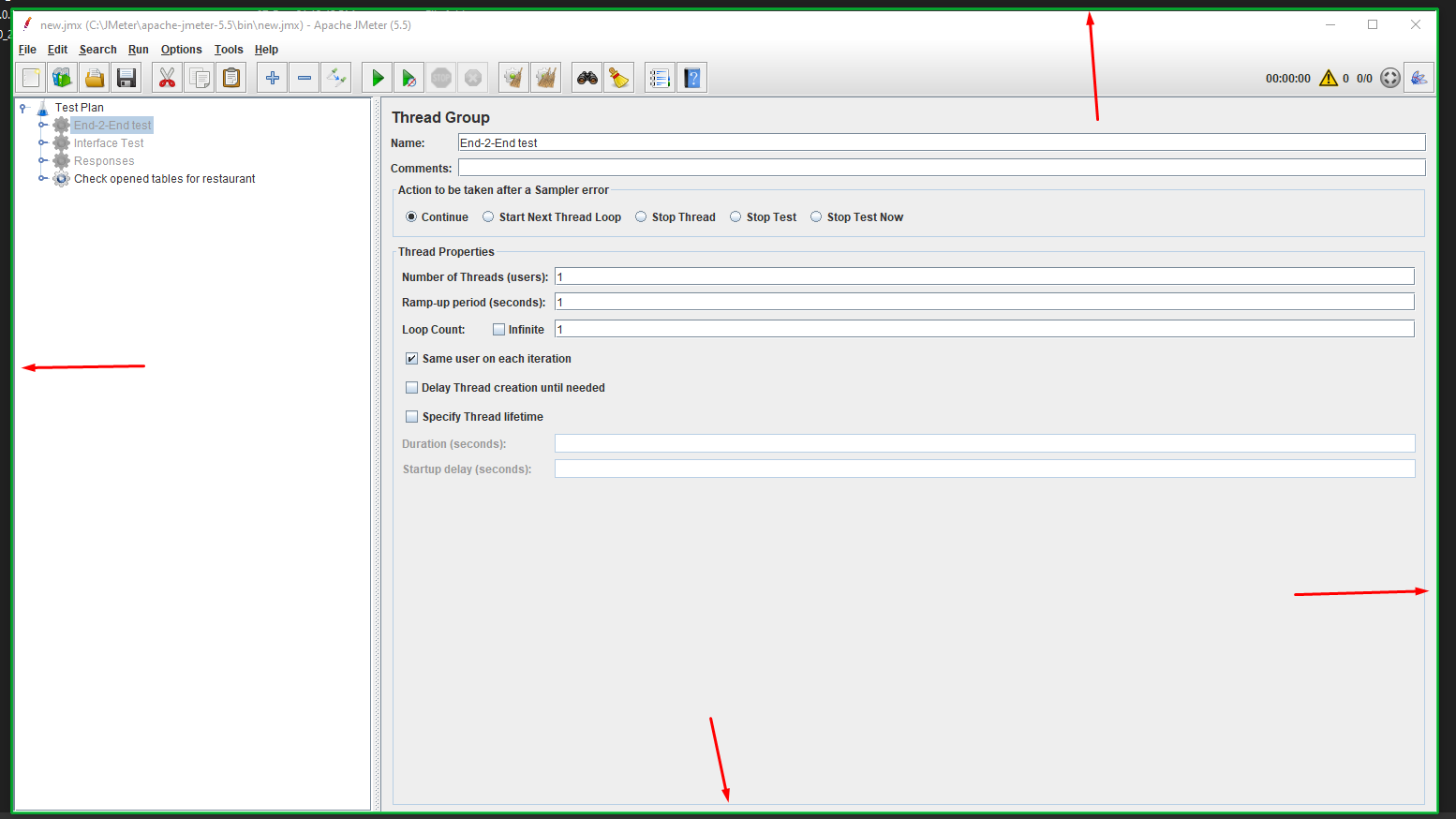The width and height of the screenshot is (1456, 819).
Task: Cut selected element with scissors icon
Action: [x=167, y=78]
